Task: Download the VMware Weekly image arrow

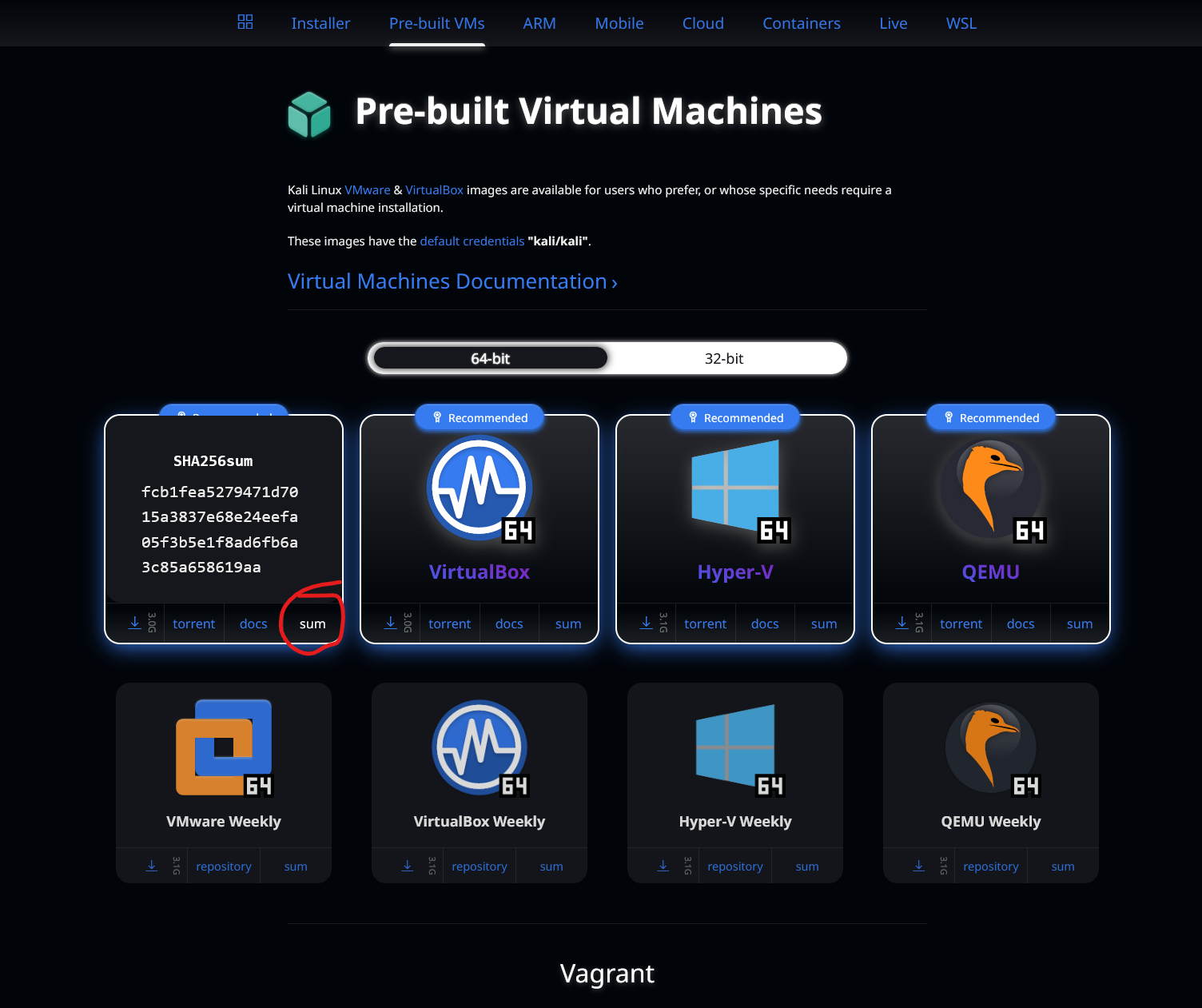Action: [152, 866]
